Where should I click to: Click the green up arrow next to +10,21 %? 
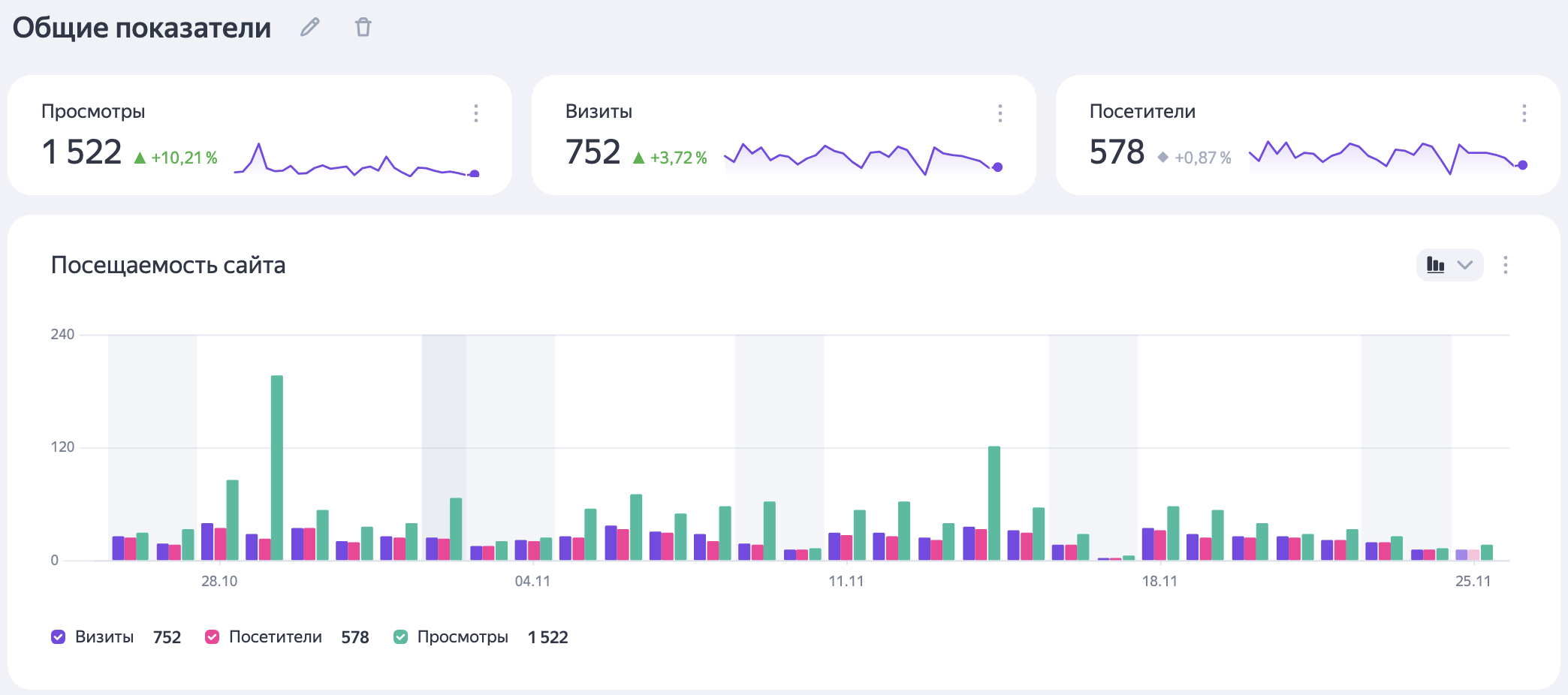coord(140,158)
